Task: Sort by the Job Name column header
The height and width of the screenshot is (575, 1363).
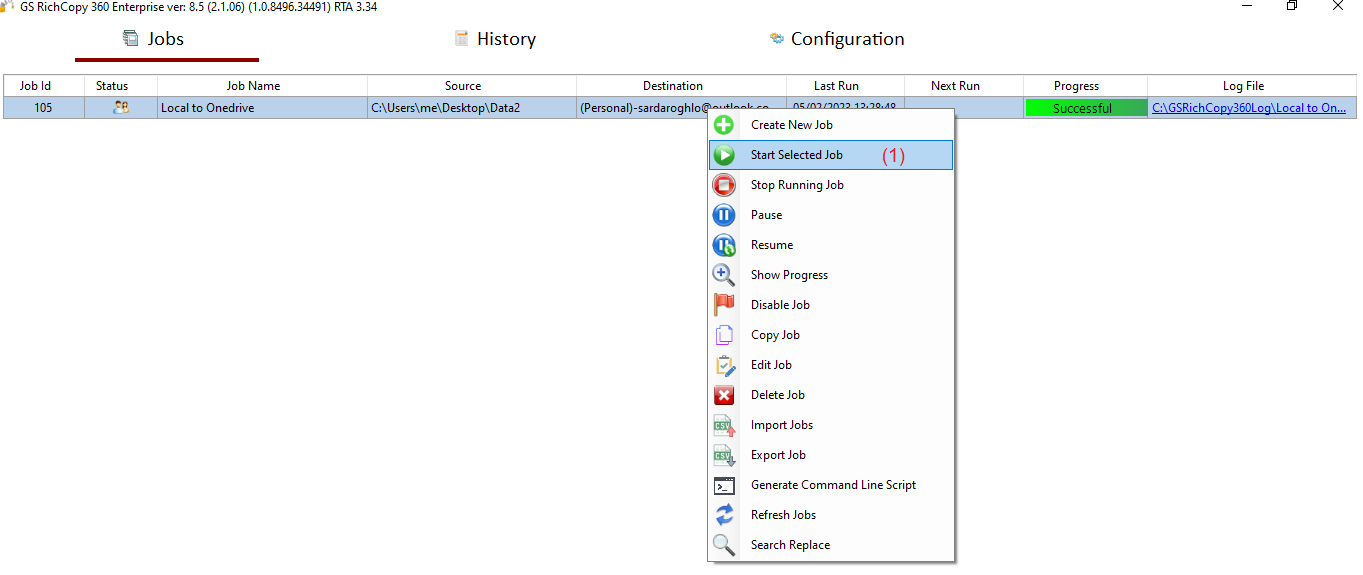Action: (253, 86)
